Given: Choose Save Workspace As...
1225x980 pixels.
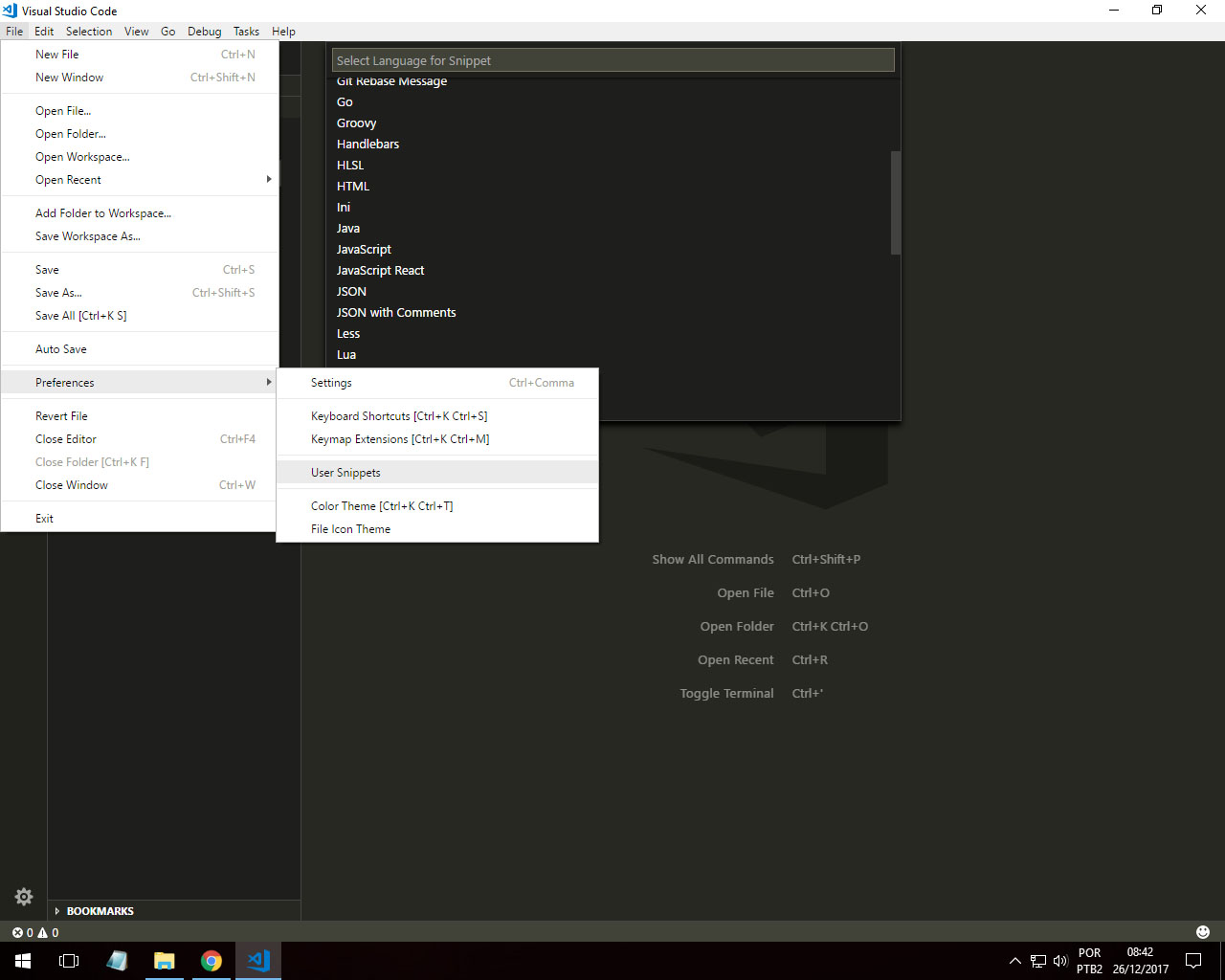Looking at the screenshot, I should pyautogui.click(x=140, y=236).
